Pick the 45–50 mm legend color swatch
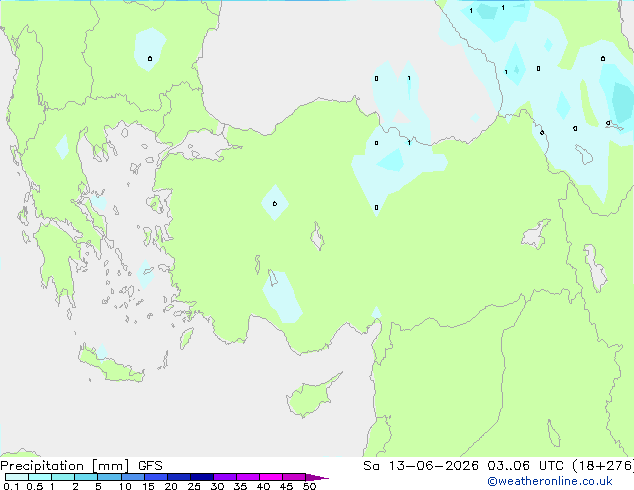This screenshot has height=490, width=634. [x=294, y=477]
